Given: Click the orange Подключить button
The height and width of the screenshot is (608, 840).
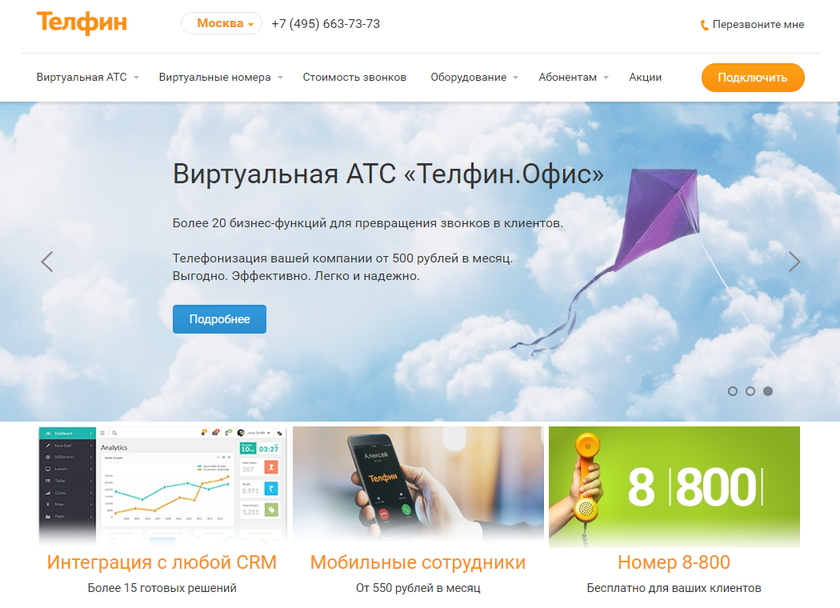Looking at the screenshot, I should (753, 77).
